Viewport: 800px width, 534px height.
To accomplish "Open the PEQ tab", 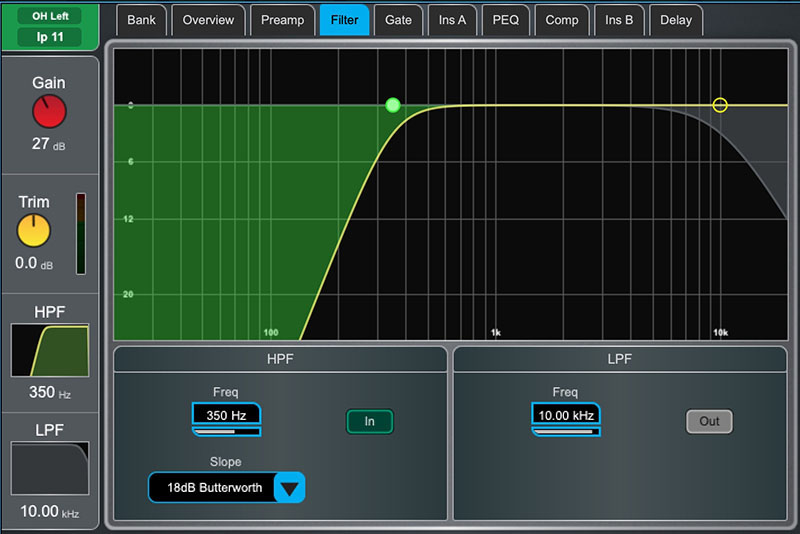I will [506, 20].
